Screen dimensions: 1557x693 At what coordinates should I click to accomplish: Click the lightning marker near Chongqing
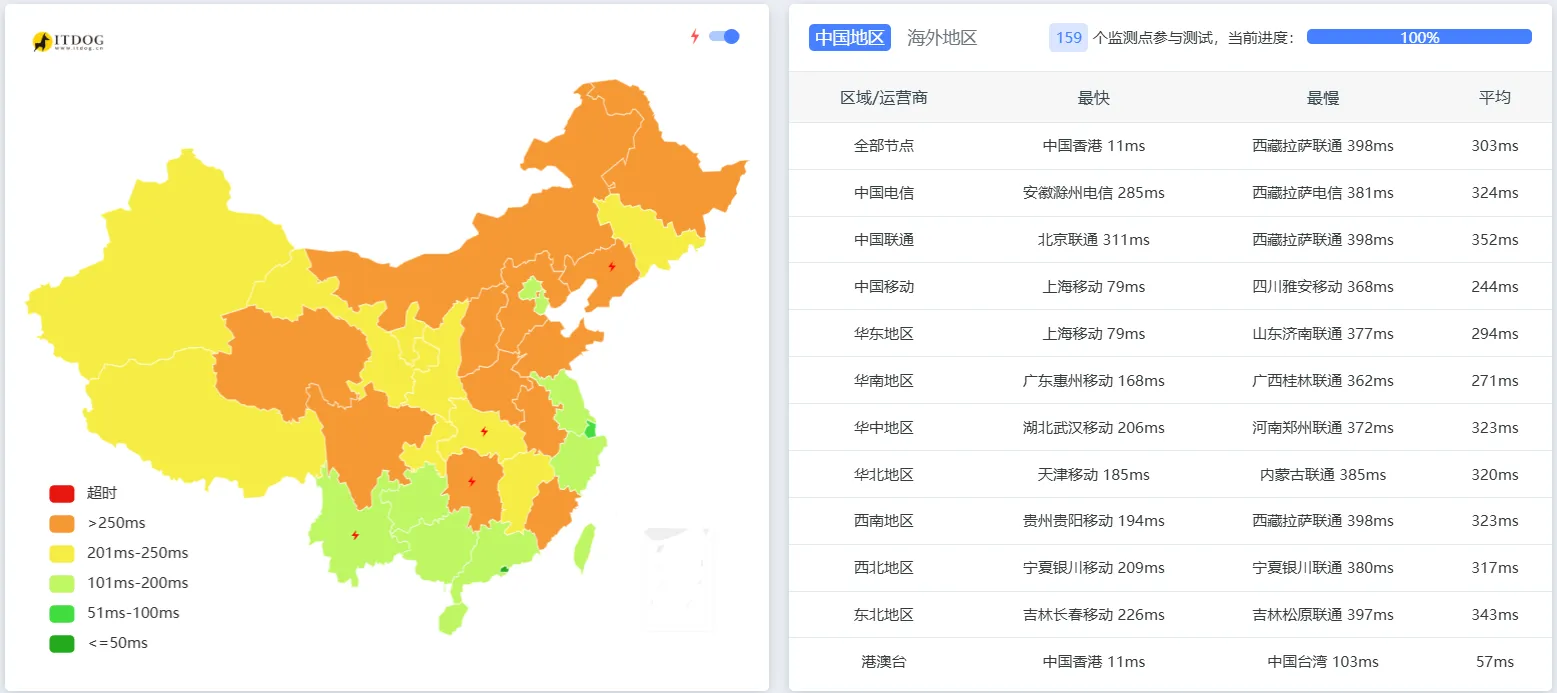[471, 483]
